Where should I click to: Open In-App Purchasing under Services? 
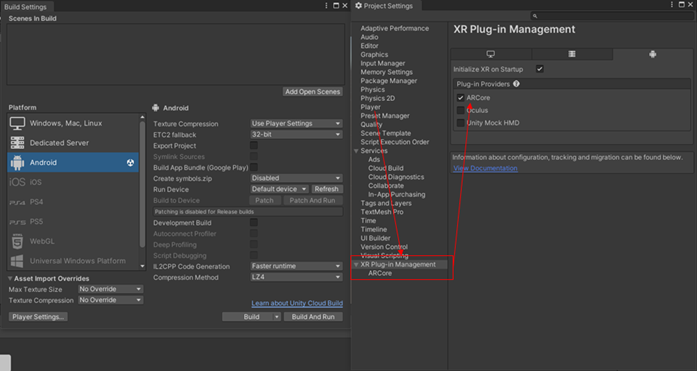click(397, 195)
